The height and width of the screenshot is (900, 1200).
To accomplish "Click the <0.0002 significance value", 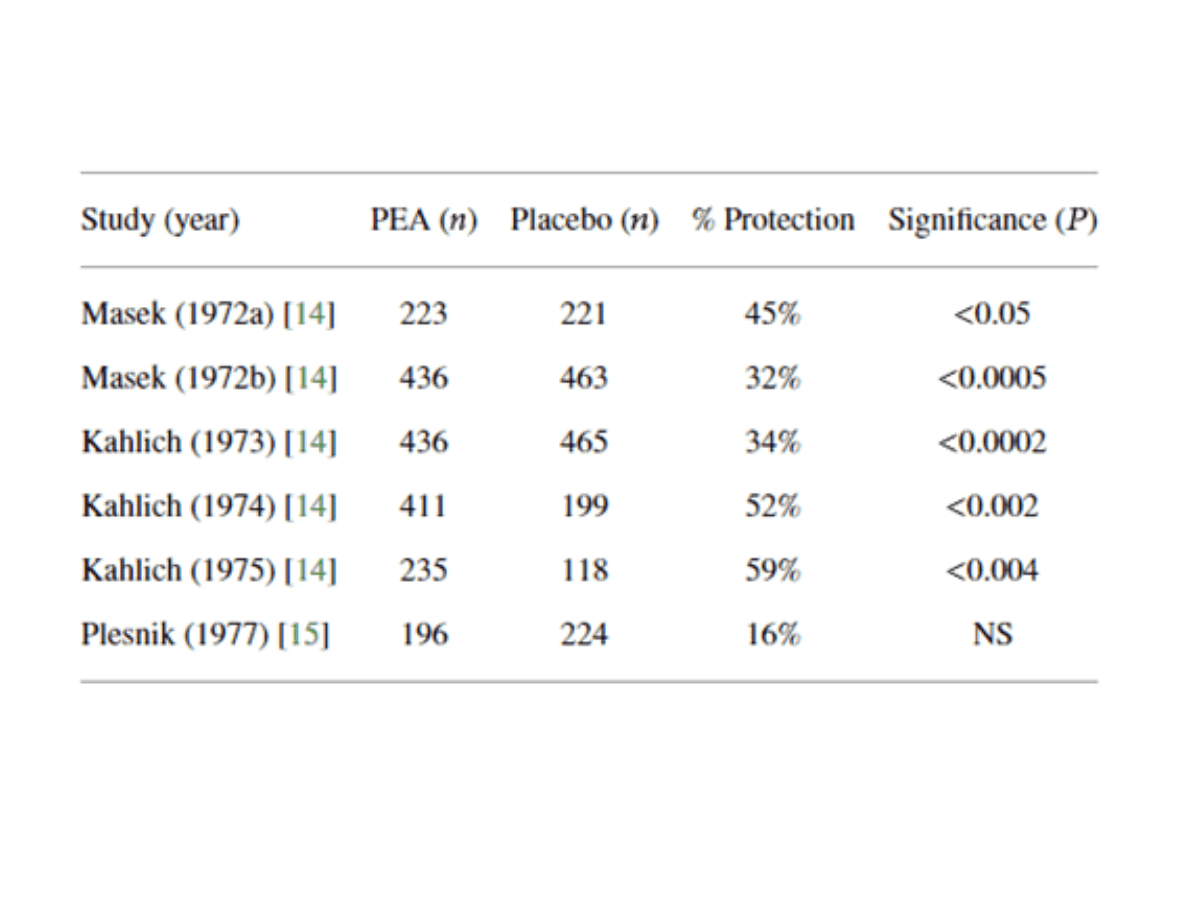I will 992,443.
